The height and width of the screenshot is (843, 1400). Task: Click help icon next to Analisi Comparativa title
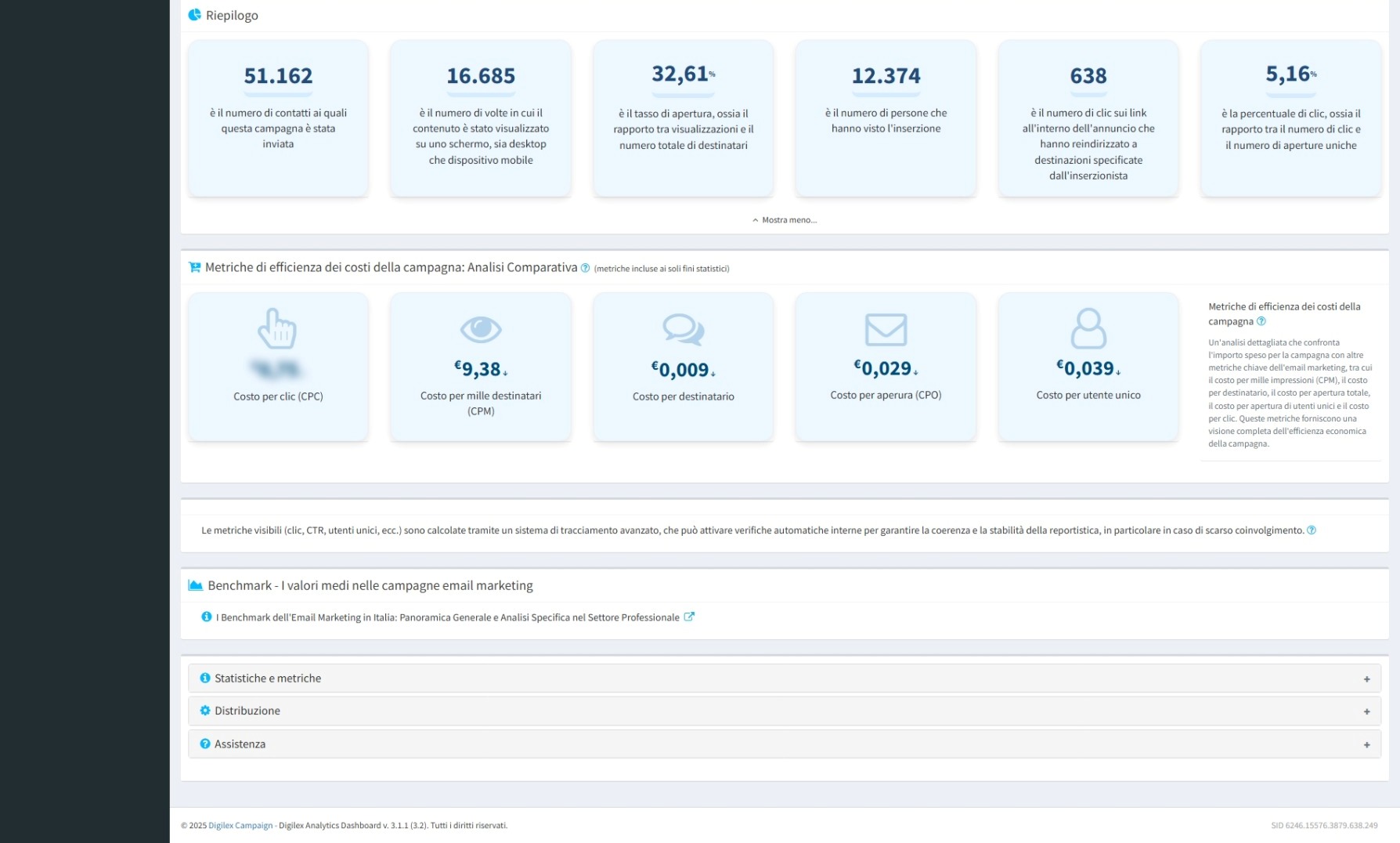(x=585, y=268)
